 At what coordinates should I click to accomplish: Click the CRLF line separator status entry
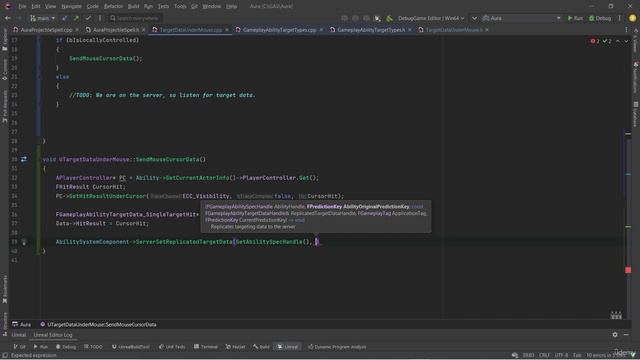[x=544, y=355]
